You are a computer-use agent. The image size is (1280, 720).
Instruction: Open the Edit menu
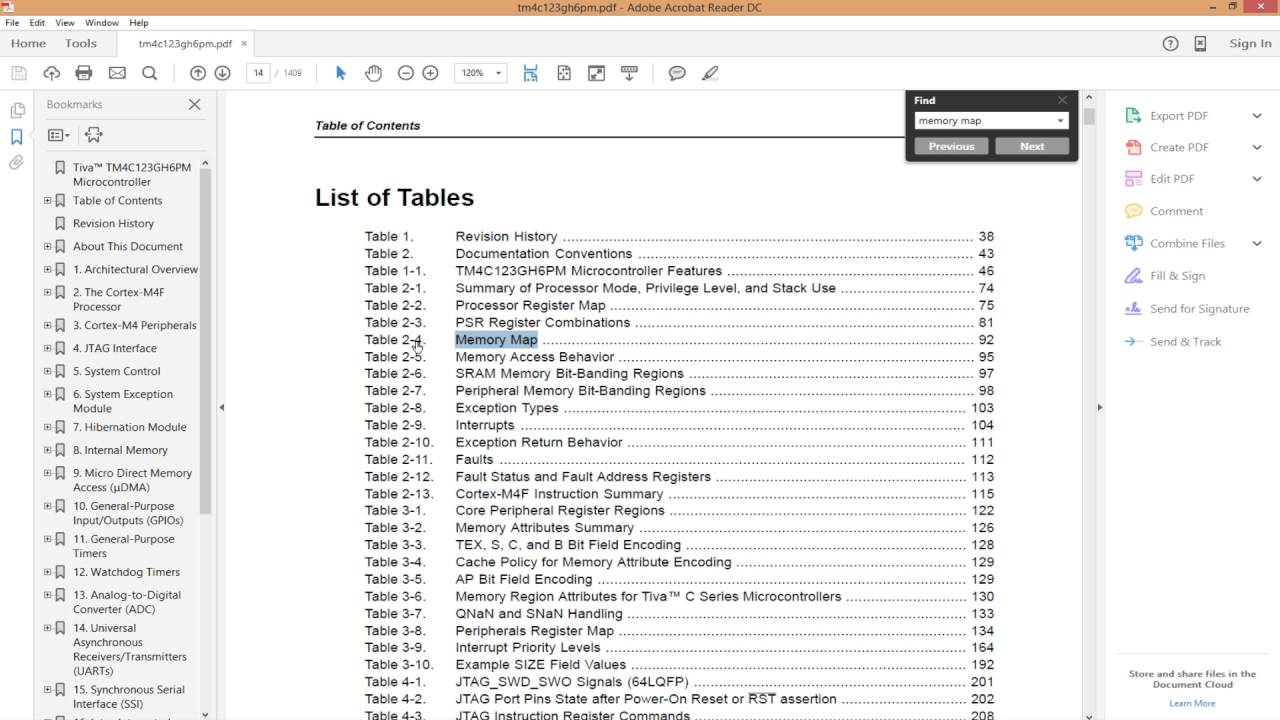[x=37, y=22]
